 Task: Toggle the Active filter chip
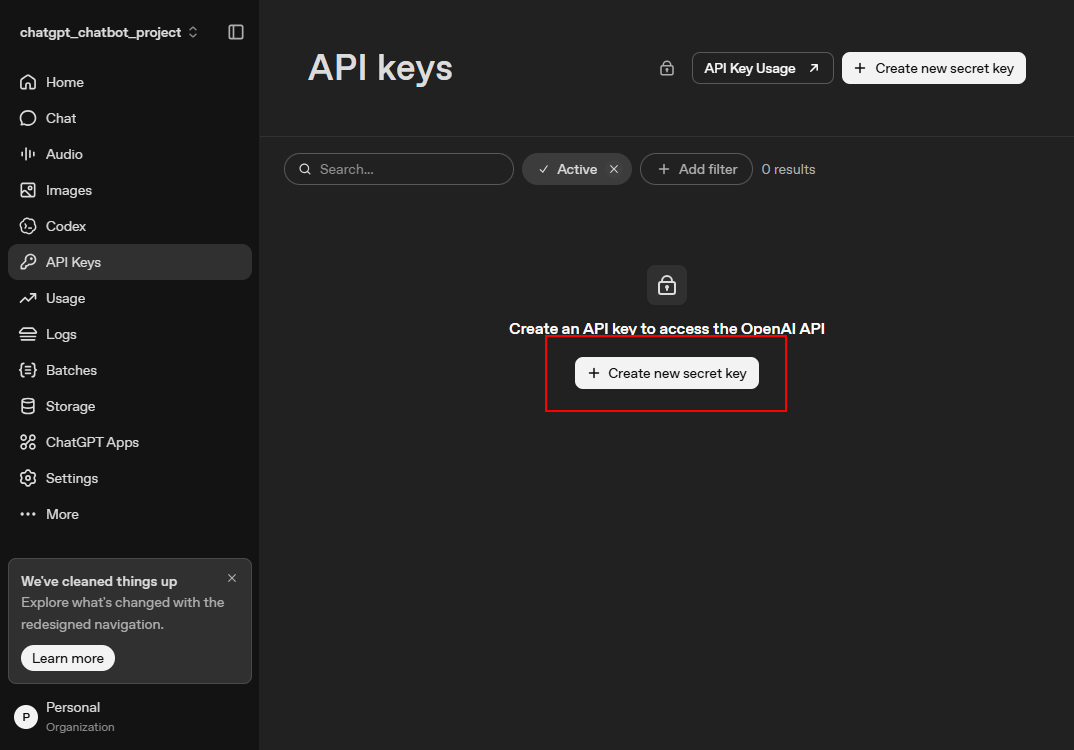tap(577, 169)
